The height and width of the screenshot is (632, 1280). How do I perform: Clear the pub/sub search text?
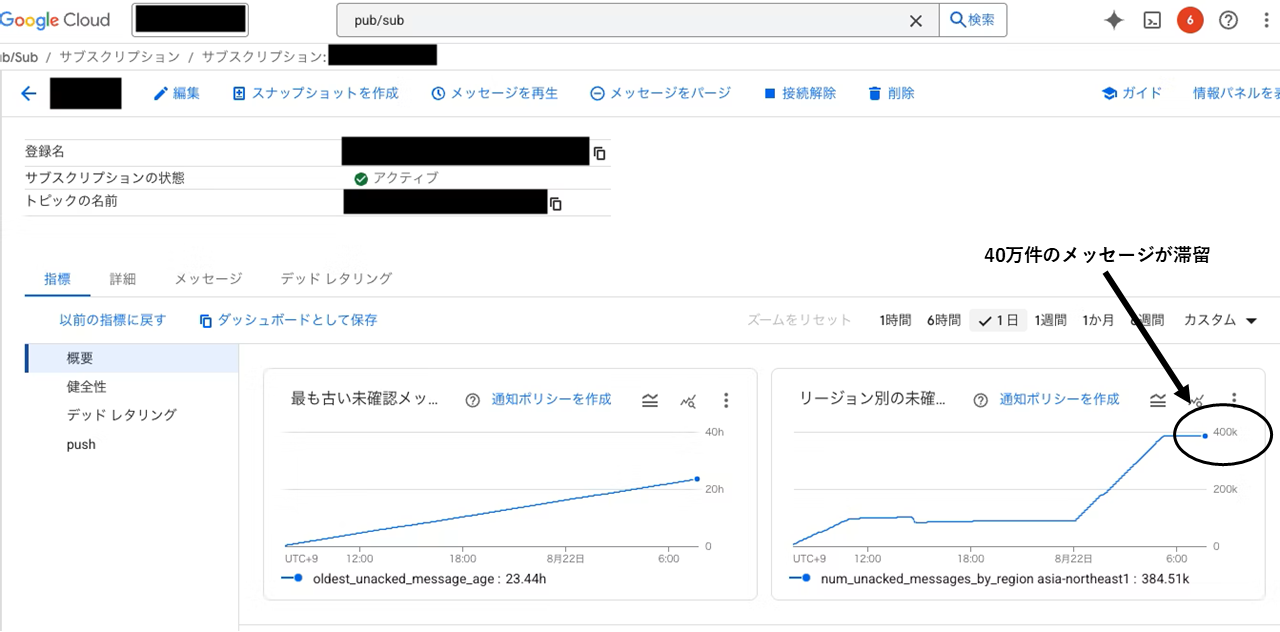[x=915, y=20]
